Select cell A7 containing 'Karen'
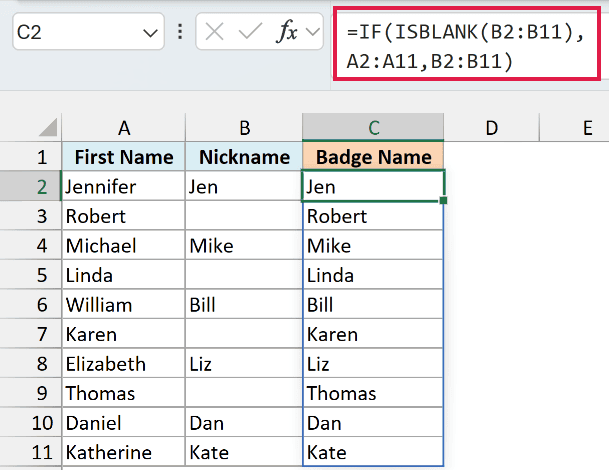 coord(124,334)
